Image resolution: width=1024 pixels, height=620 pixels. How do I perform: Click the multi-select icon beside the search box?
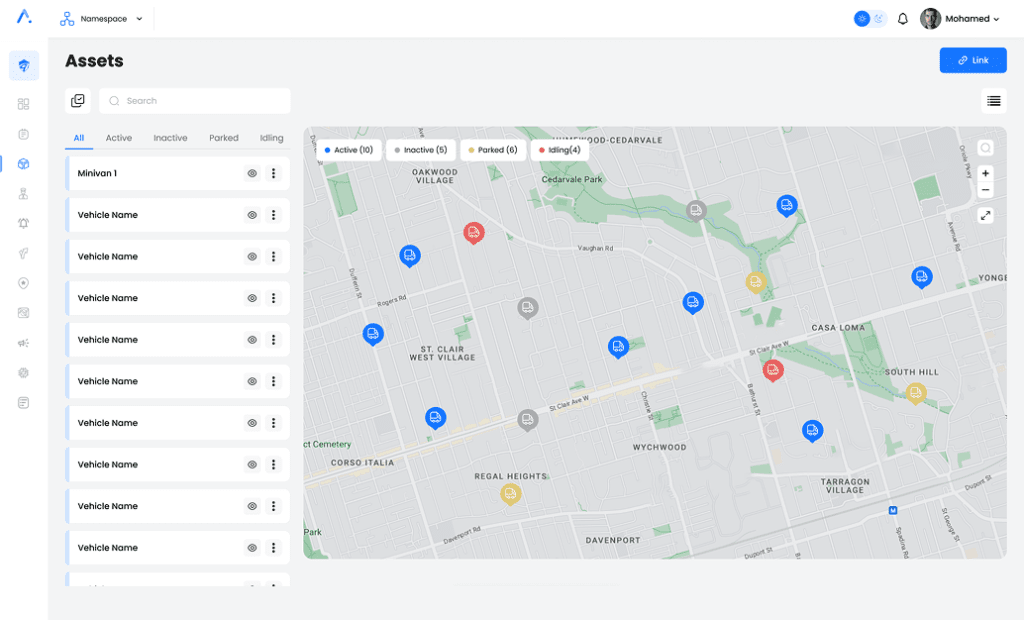pos(78,101)
